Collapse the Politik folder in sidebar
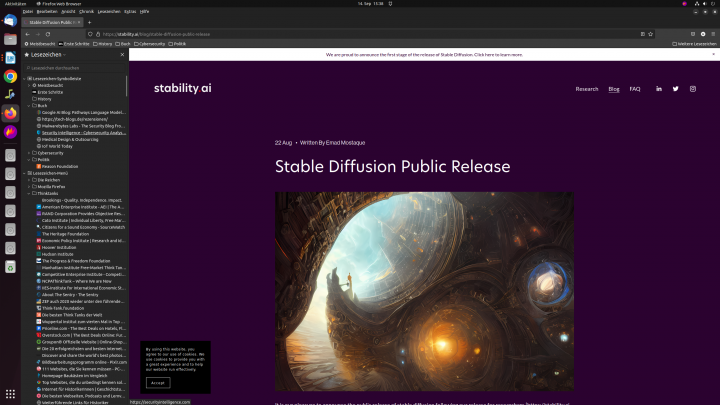This screenshot has width=720, height=405. pyautogui.click(x=29, y=160)
